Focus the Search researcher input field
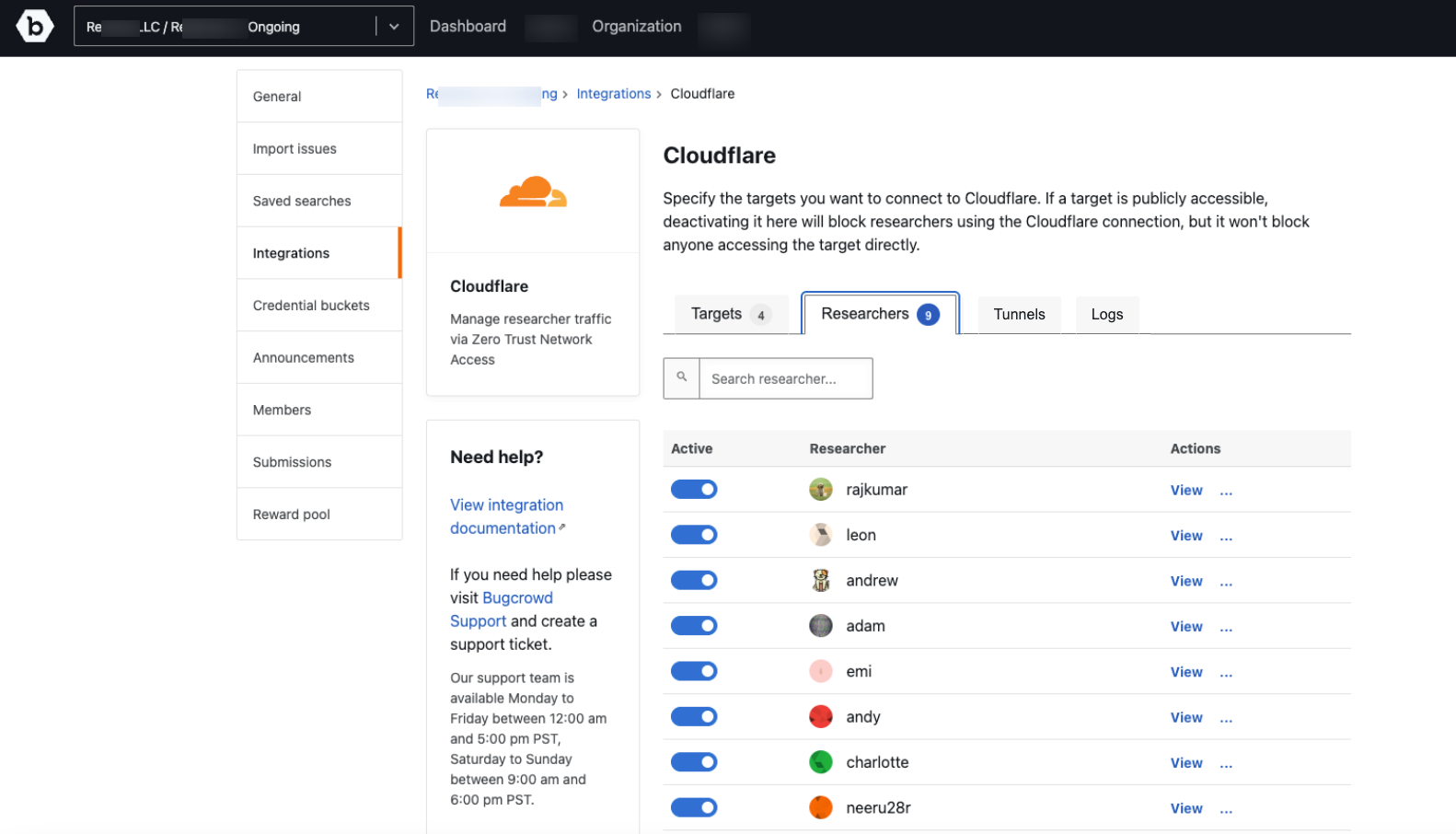This screenshot has width=1456, height=834. click(786, 378)
